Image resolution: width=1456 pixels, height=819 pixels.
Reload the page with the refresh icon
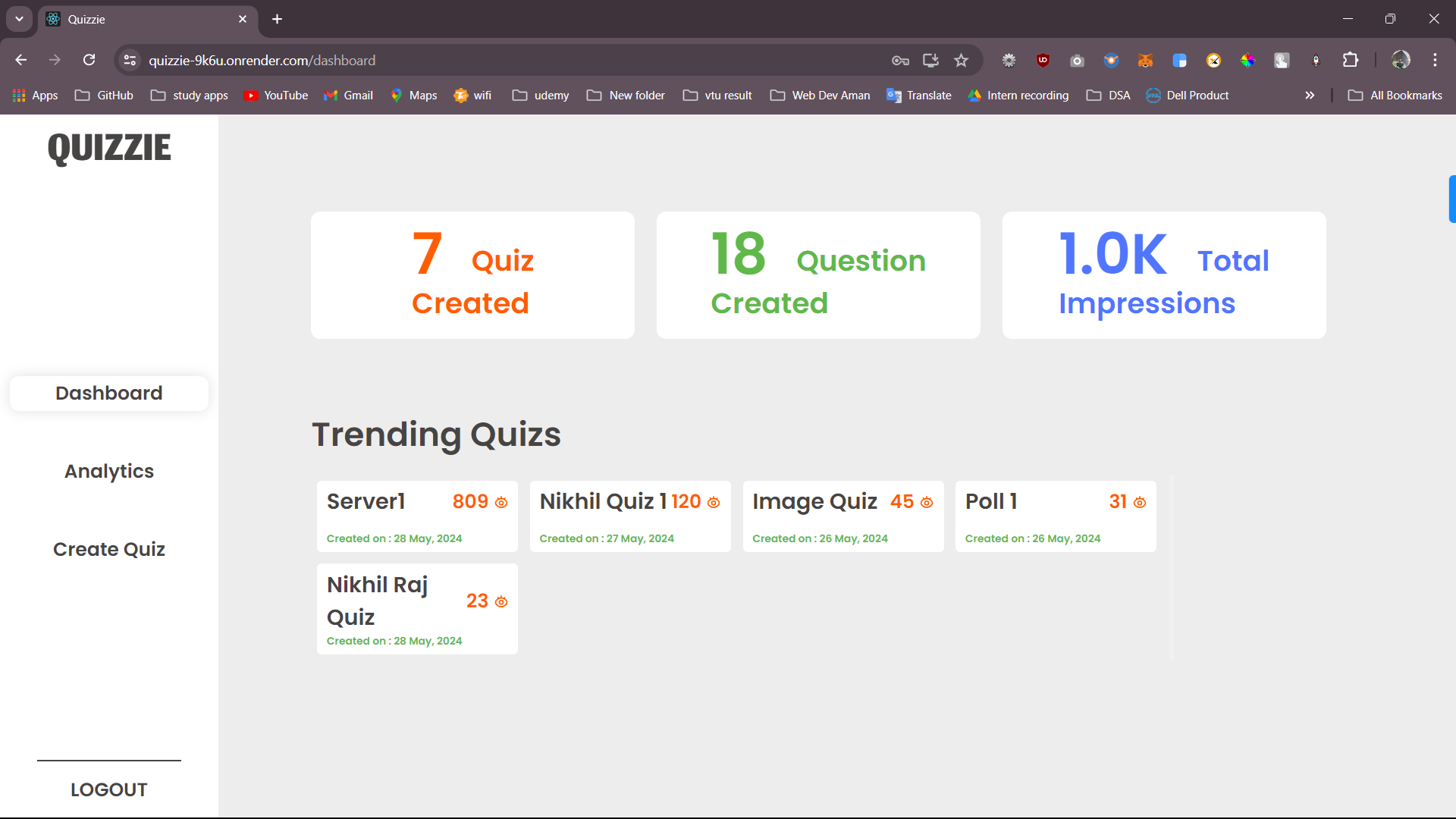point(89,60)
